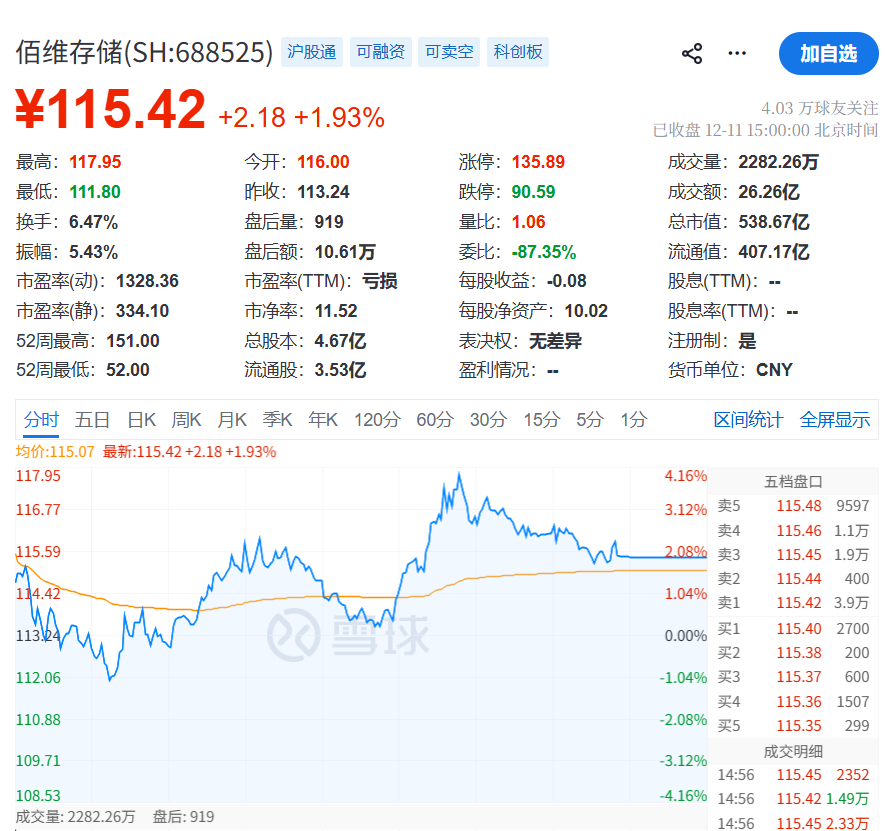Open the three-dot more options menu

point(737,54)
